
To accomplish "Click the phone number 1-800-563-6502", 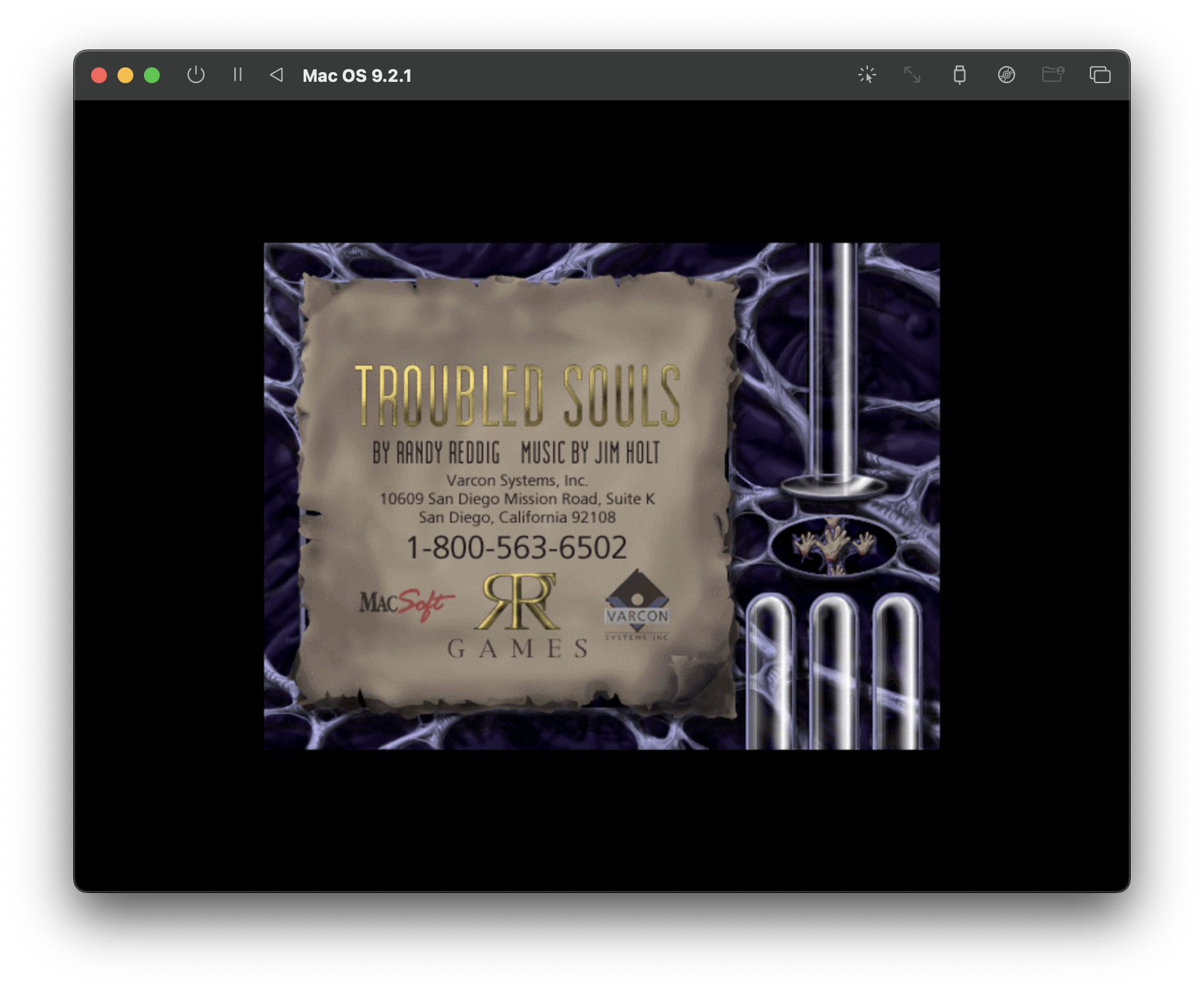I will pyautogui.click(x=516, y=547).
